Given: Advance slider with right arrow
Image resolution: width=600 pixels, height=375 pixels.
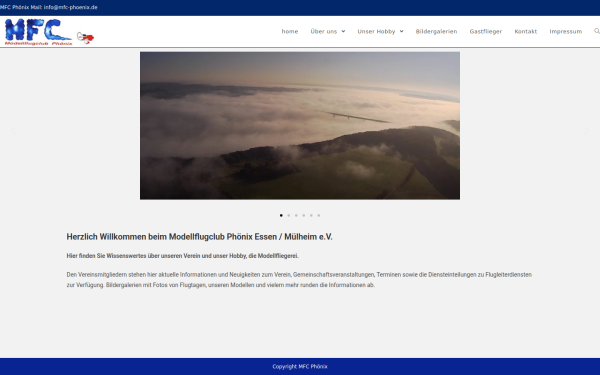Looking at the screenshot, I should point(586,131).
